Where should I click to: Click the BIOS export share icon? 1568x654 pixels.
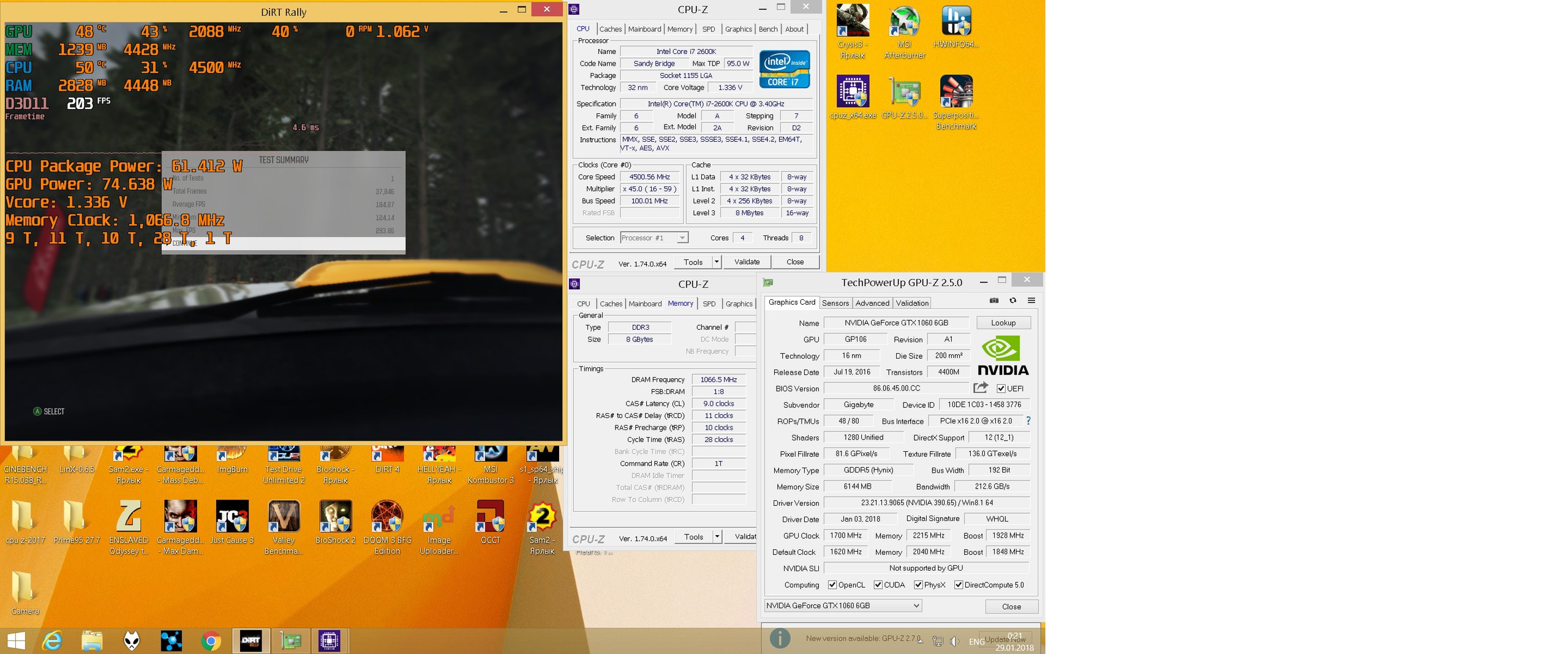point(981,387)
